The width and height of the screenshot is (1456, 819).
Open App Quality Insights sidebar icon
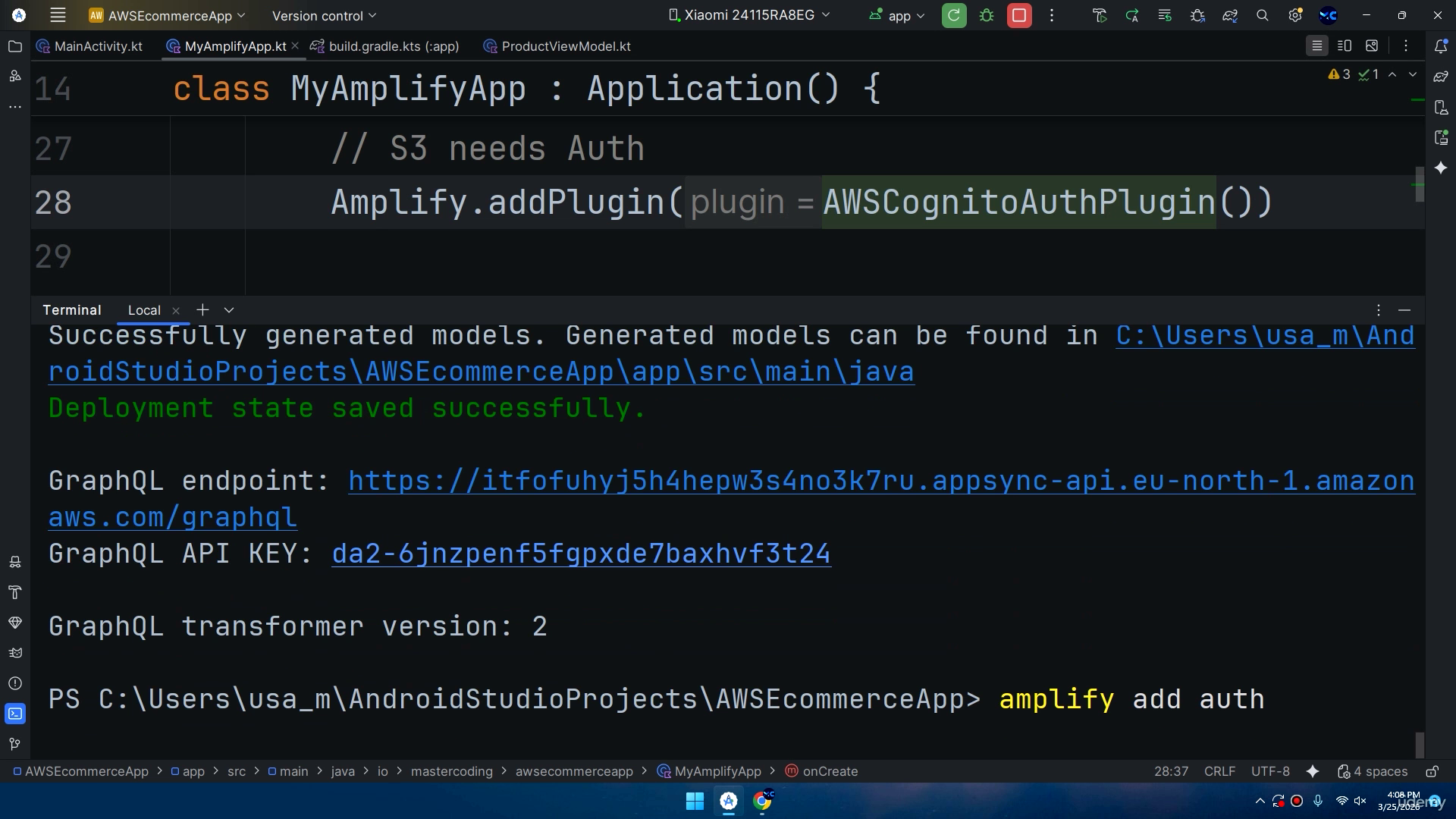tap(14, 623)
